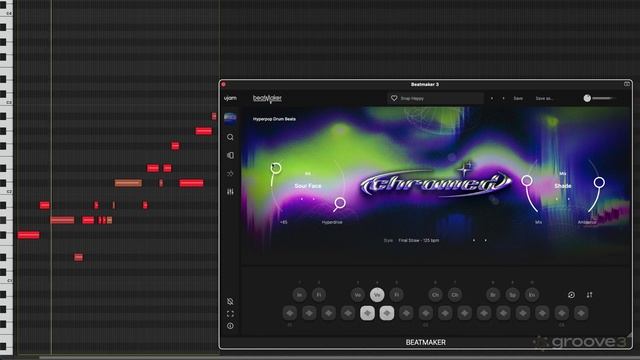Open the mixer faders icon in sidebar
The image size is (640, 360).
click(230, 191)
